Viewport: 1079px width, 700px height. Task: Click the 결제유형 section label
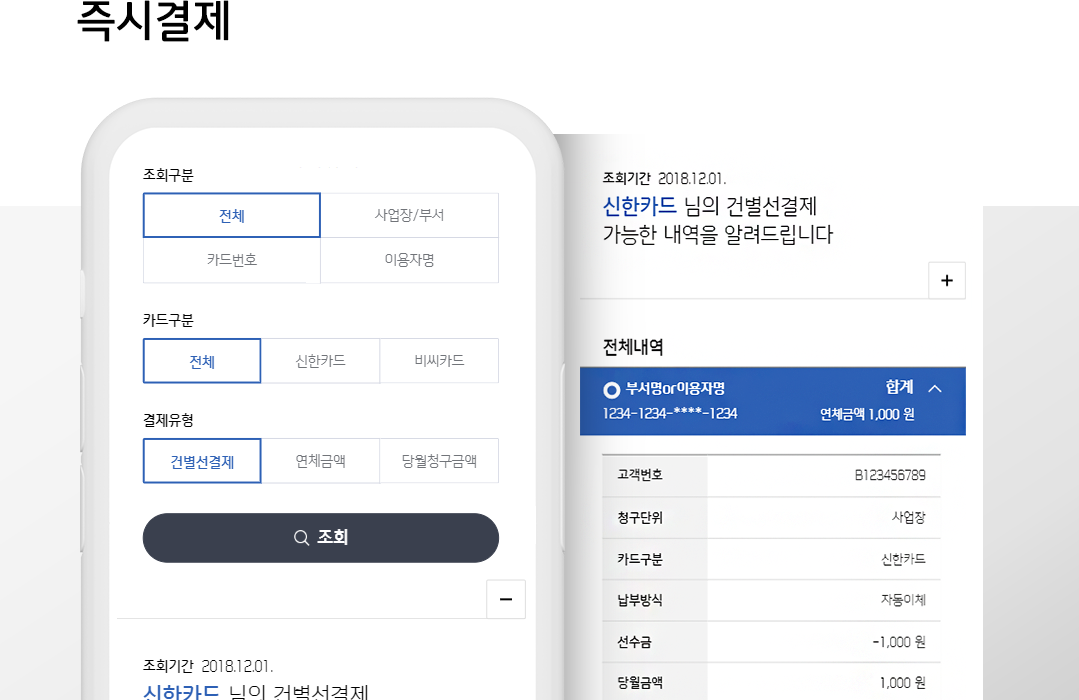click(168, 420)
